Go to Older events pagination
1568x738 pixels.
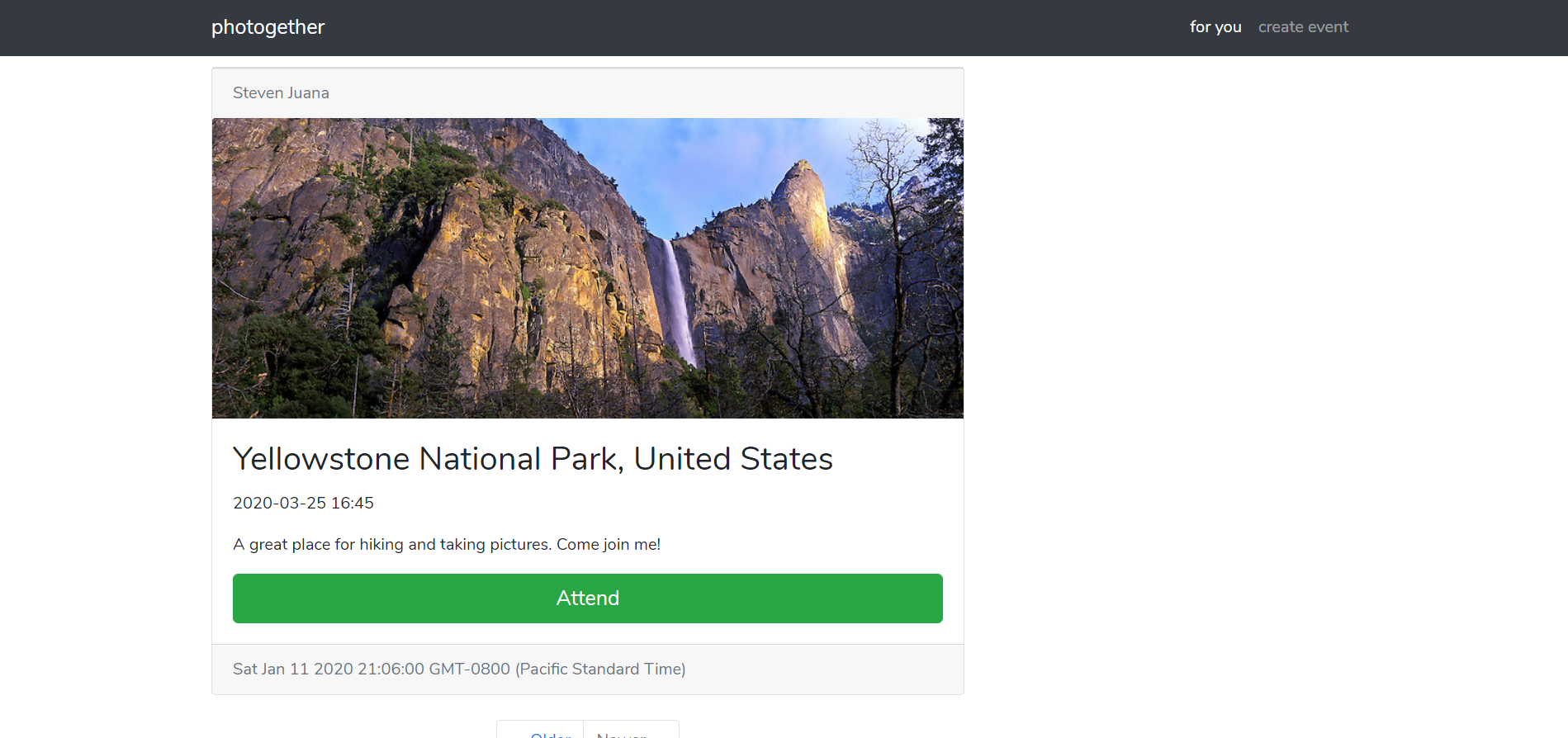(541, 731)
